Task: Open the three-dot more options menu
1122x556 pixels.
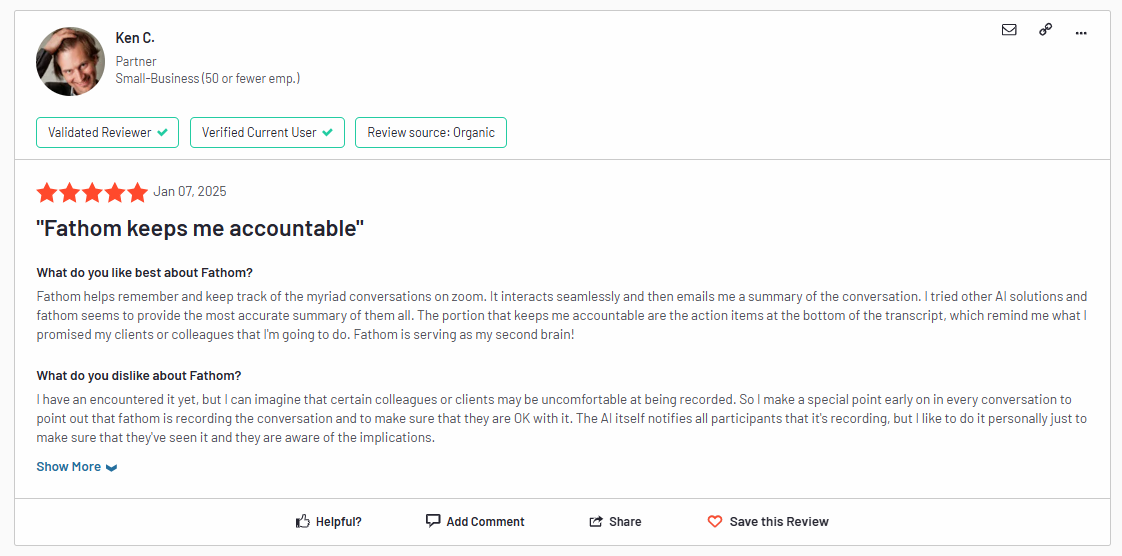Action: [x=1081, y=32]
